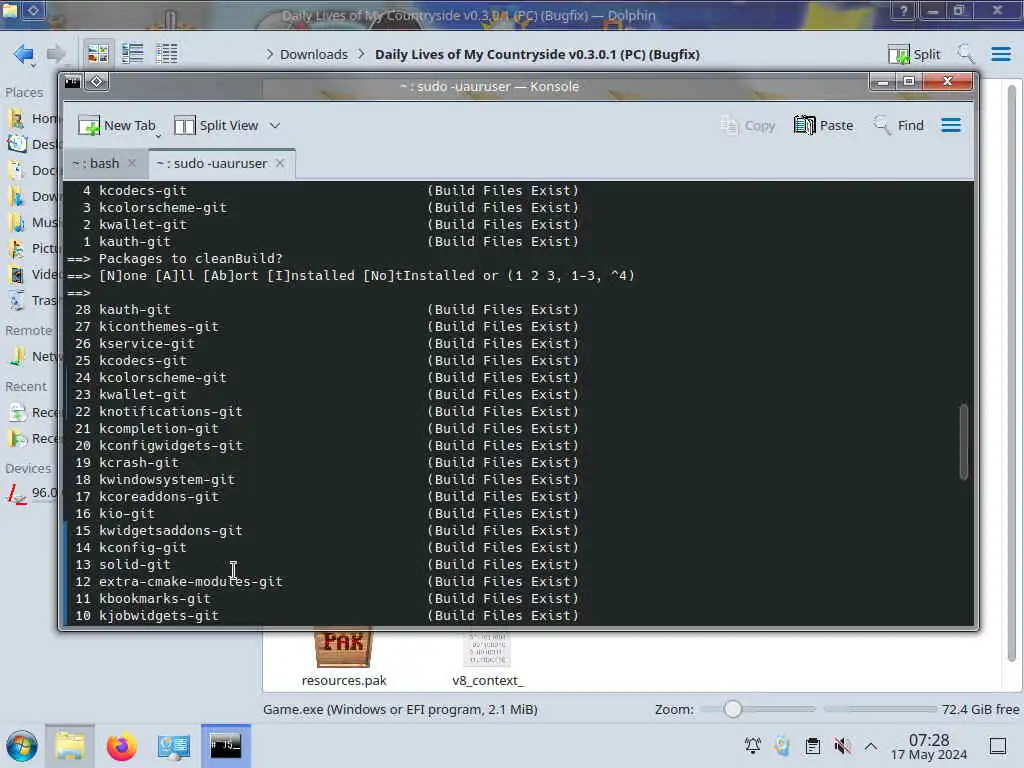Screen dimensions: 1024x768
Task: Click the Konsole terminal scrollbar handle
Action: [x=963, y=442]
